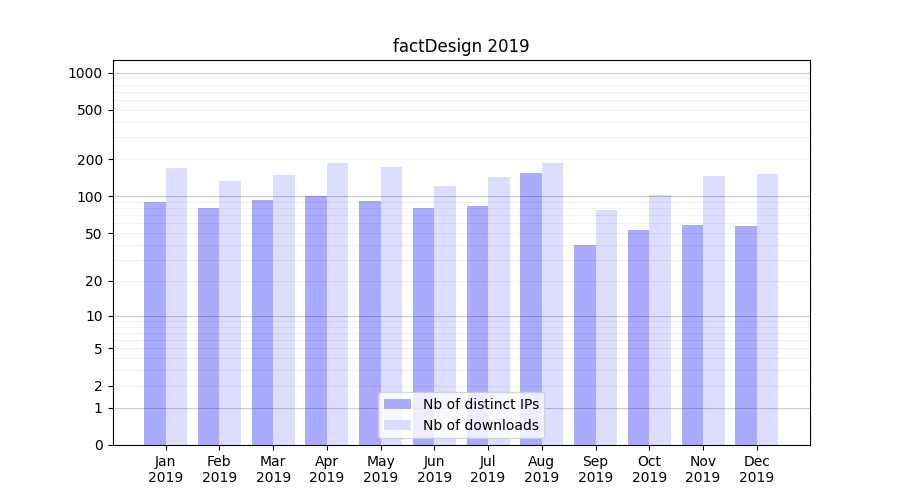Screen dimensions: 900x500
Task: Click the '100' y-axis tick label
Action: point(90,197)
